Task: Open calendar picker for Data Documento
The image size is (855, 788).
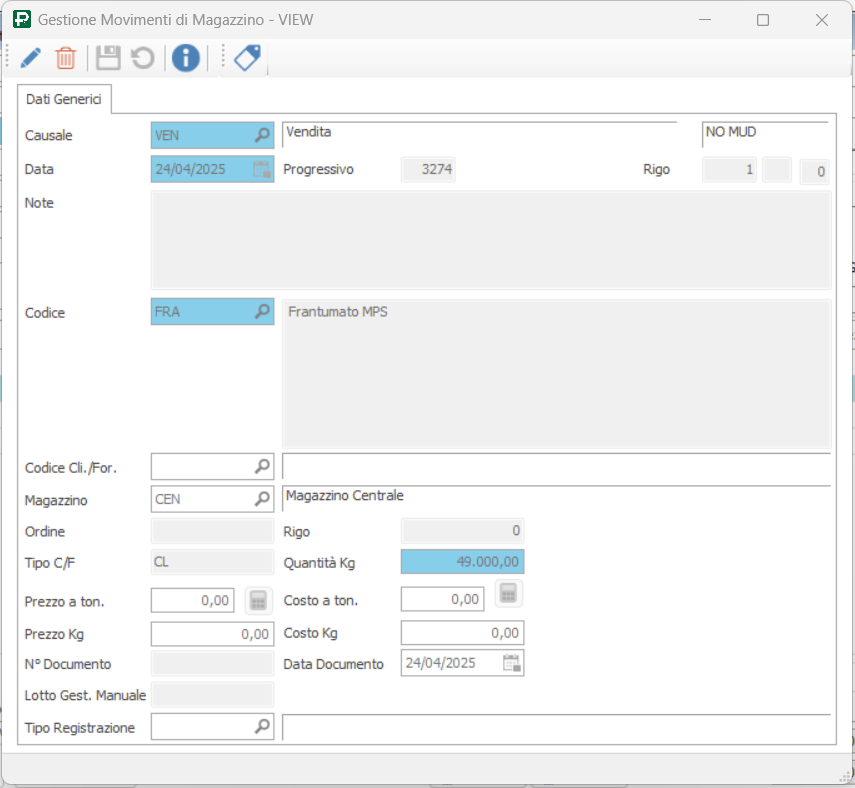Action: [x=512, y=662]
